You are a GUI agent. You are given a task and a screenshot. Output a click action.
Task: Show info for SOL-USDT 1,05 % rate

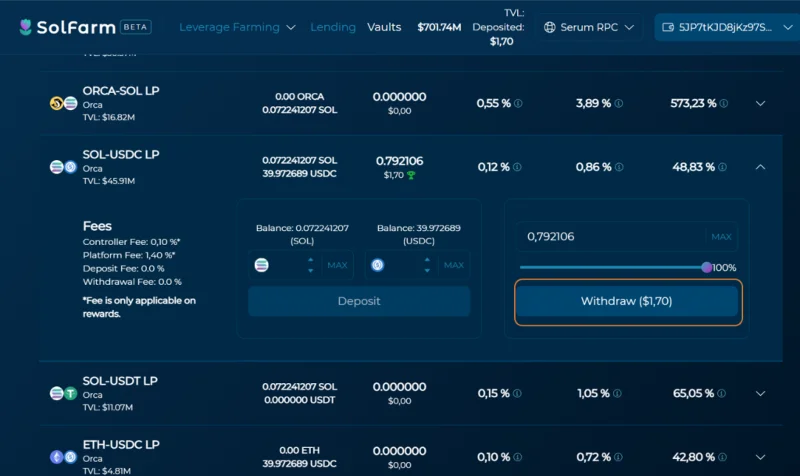617,393
